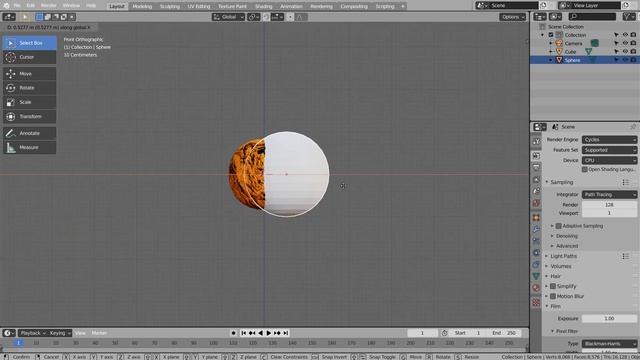640x360 pixels.
Task: Open the Global transform orientation dropdown
Action: point(228,17)
